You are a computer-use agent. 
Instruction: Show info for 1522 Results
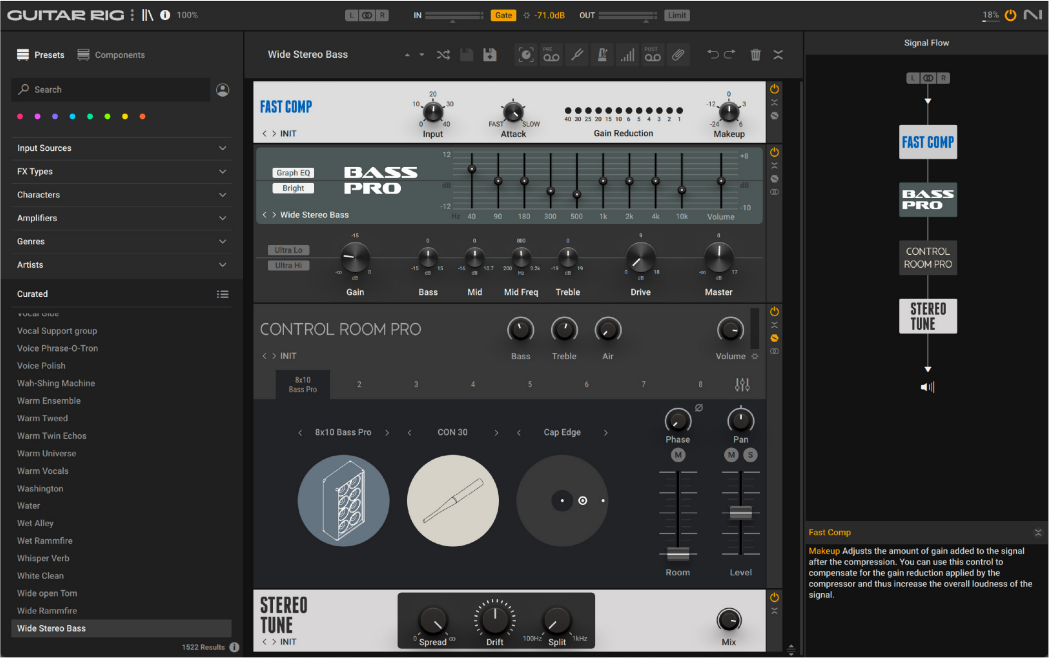[234, 647]
